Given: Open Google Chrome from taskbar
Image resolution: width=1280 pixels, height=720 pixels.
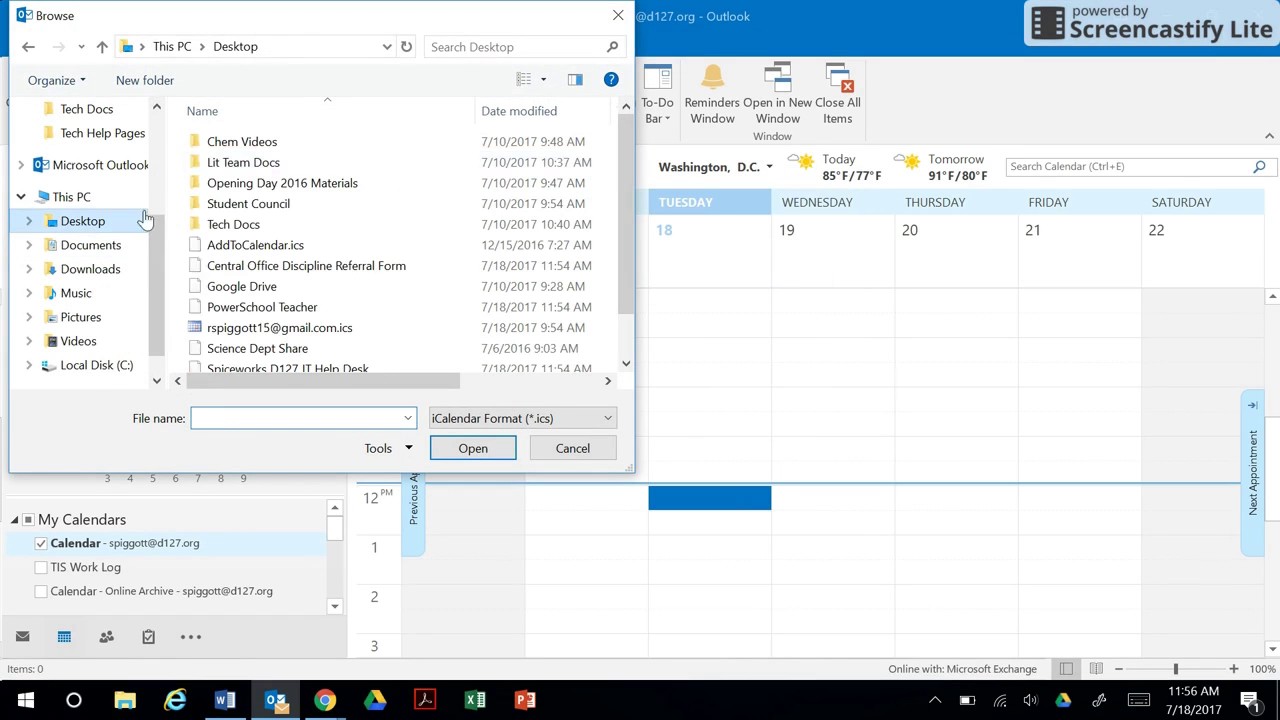Looking at the screenshot, I should coord(325,700).
